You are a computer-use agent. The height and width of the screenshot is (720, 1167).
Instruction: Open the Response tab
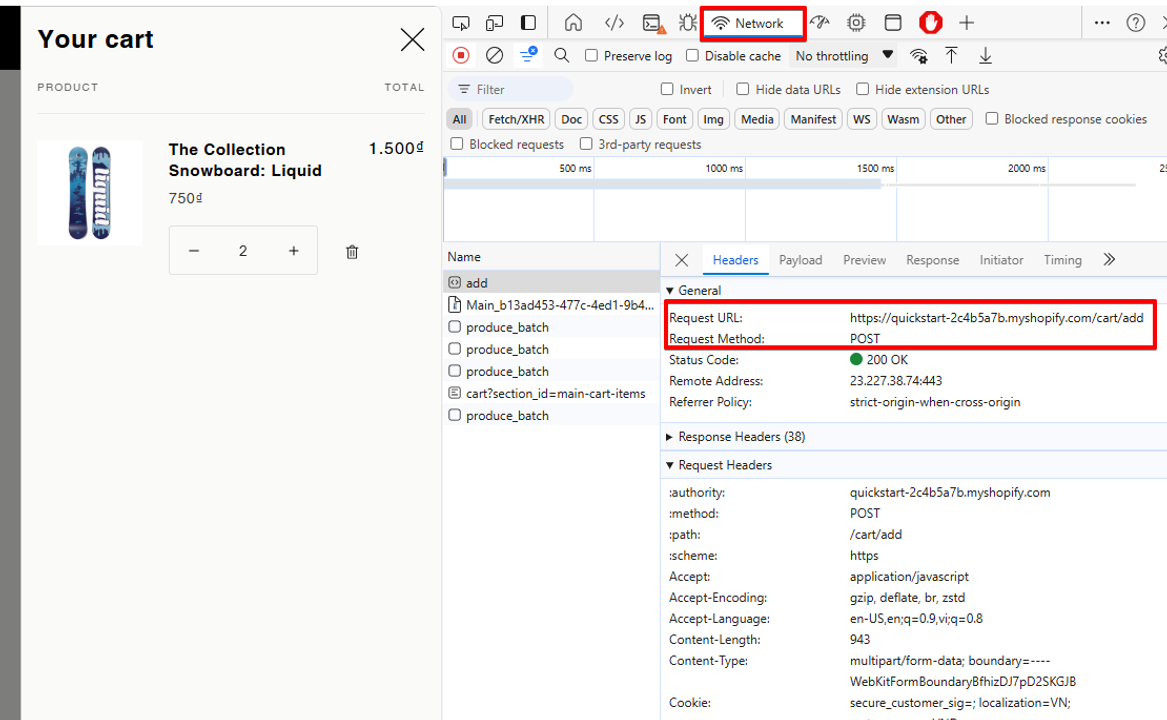click(x=933, y=260)
